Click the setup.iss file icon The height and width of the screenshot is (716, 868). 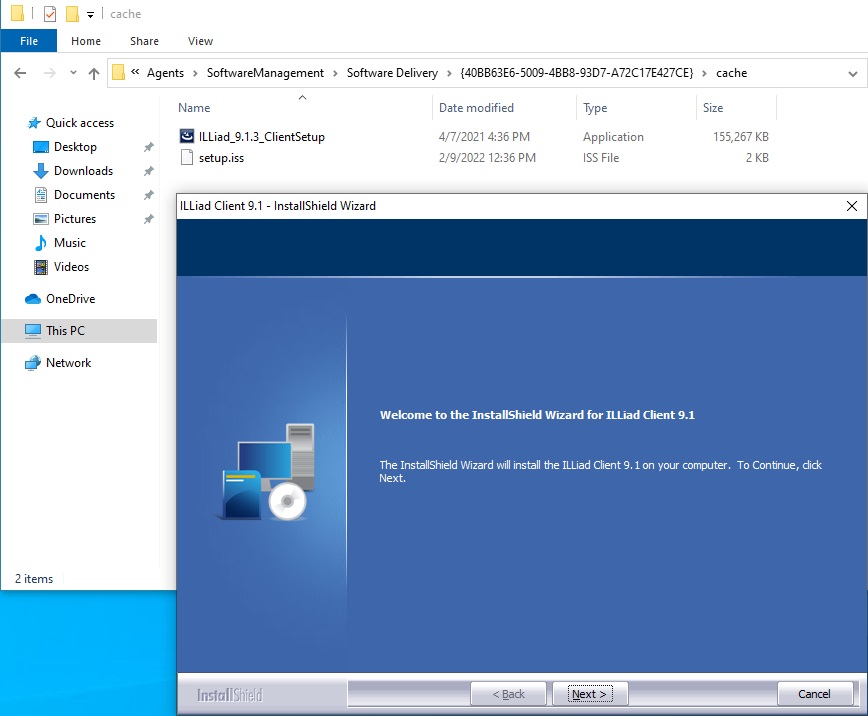pos(187,158)
